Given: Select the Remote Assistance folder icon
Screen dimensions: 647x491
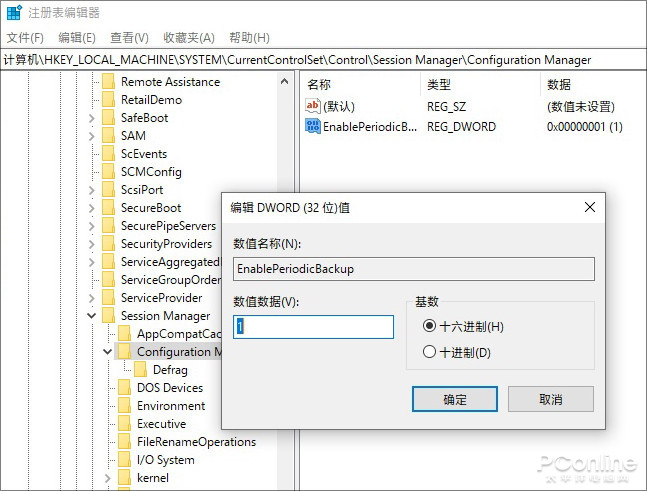Looking at the screenshot, I should point(109,82).
